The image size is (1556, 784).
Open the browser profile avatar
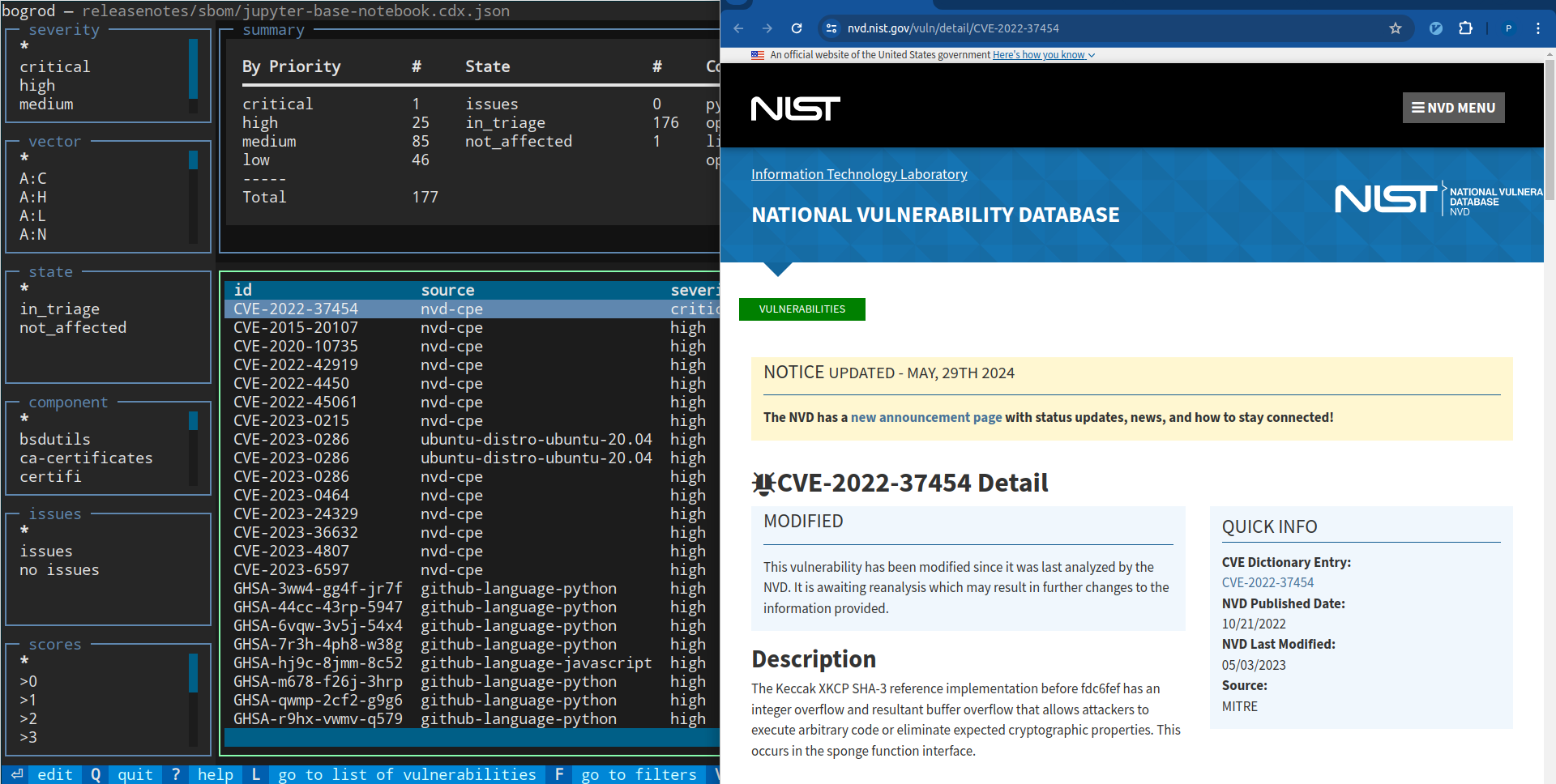pyautogui.click(x=1508, y=28)
